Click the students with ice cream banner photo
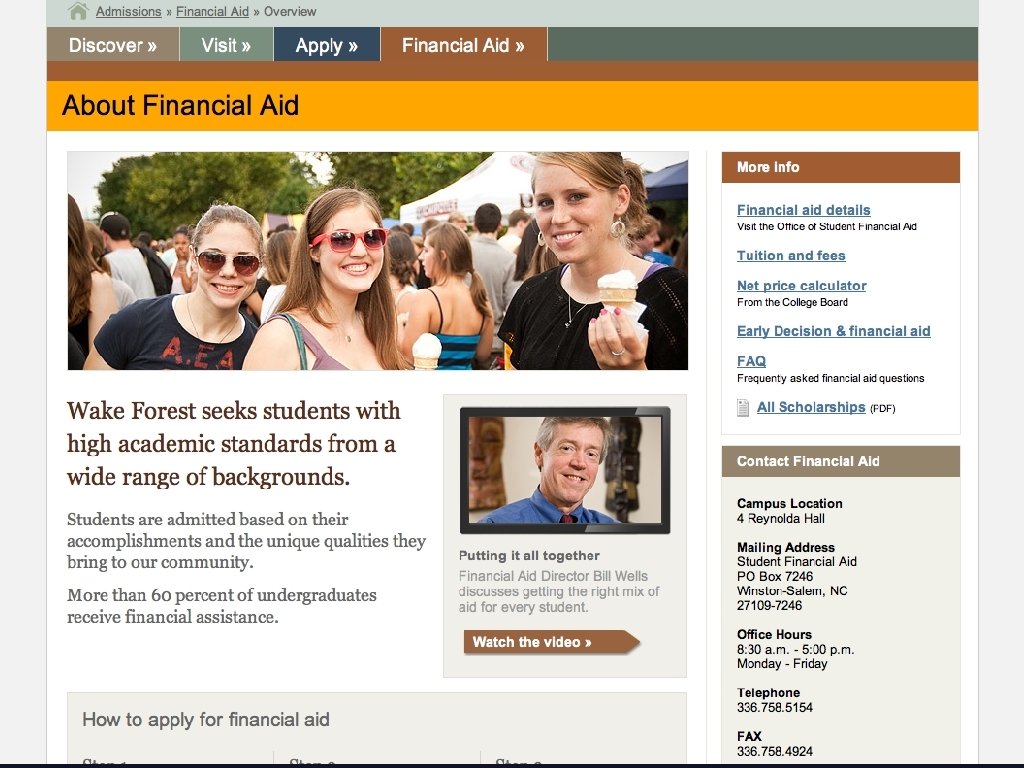This screenshot has height=768, width=1024. [377, 261]
